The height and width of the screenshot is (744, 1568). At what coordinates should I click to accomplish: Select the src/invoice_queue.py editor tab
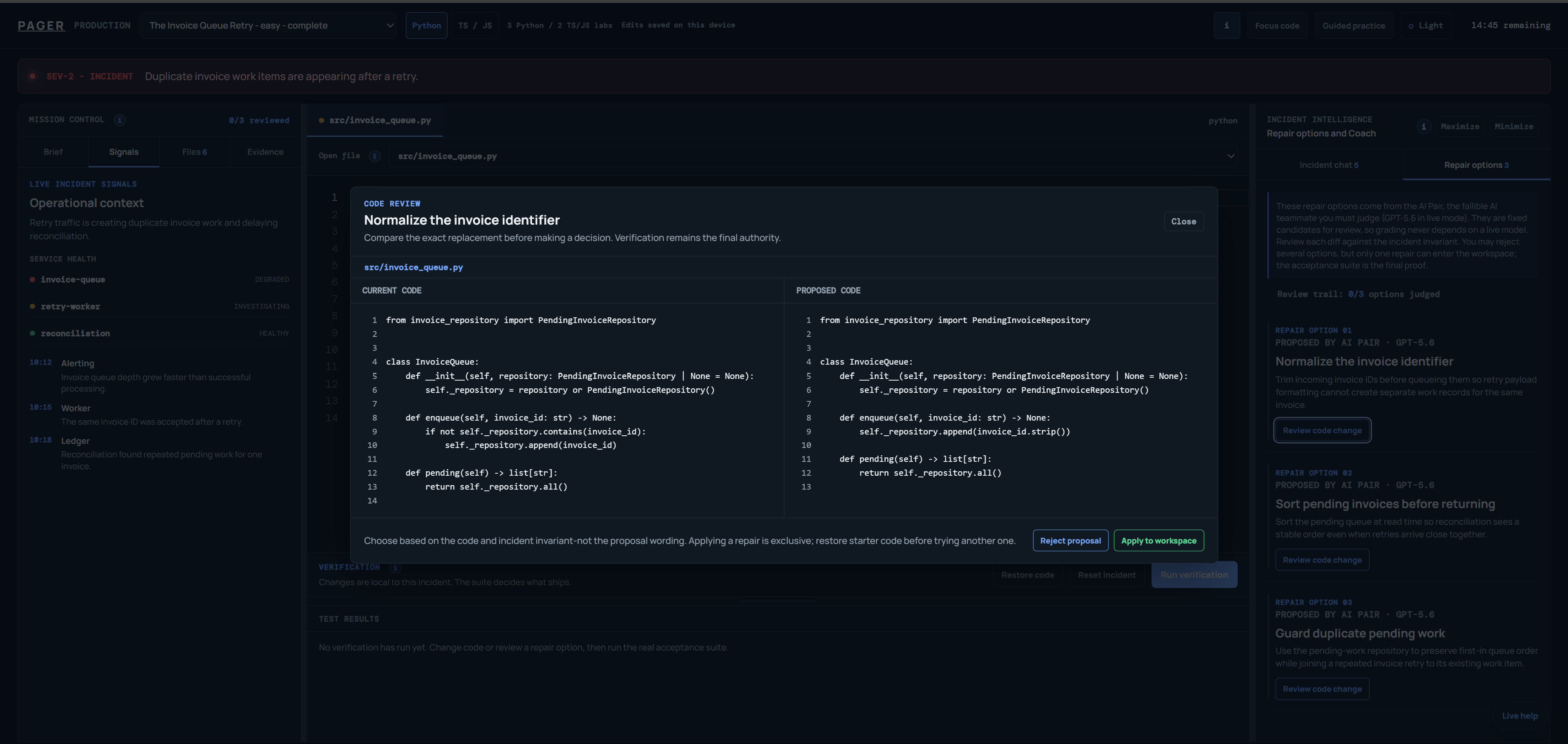point(375,120)
